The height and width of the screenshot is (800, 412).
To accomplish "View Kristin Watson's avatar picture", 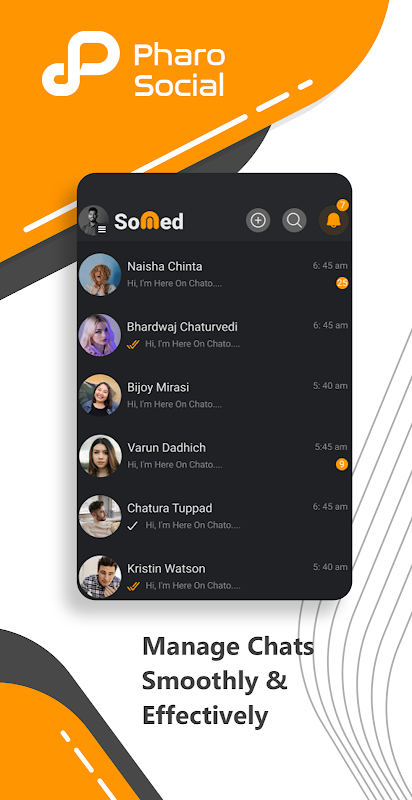I will click(x=100, y=577).
